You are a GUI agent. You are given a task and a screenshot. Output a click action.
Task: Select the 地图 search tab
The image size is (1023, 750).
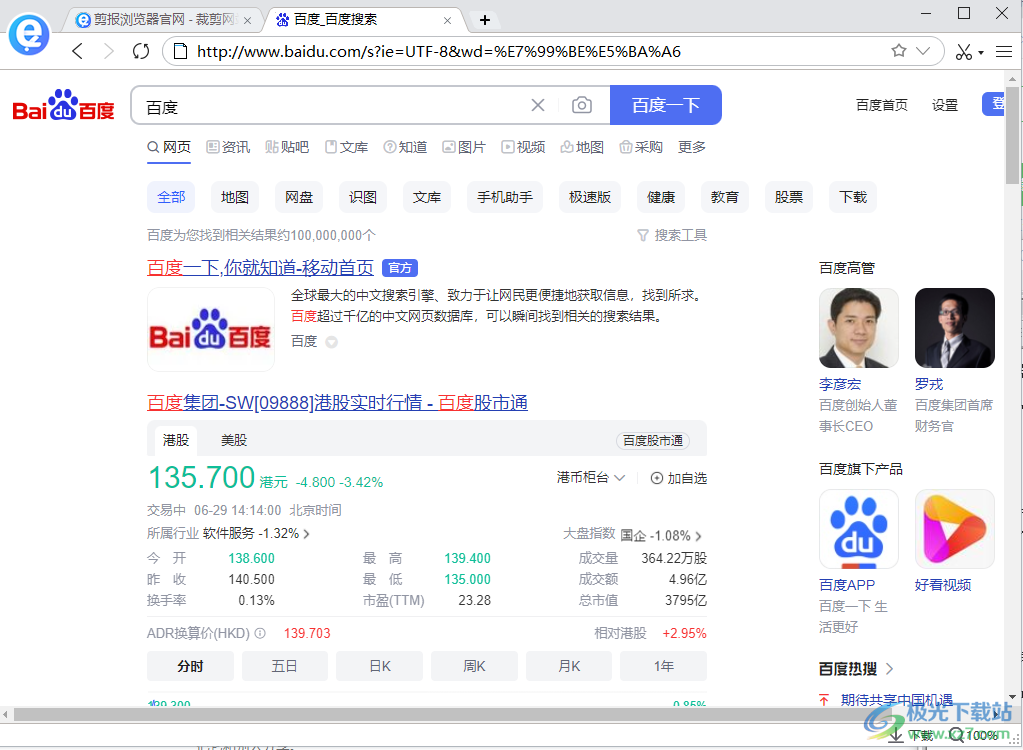coord(582,147)
